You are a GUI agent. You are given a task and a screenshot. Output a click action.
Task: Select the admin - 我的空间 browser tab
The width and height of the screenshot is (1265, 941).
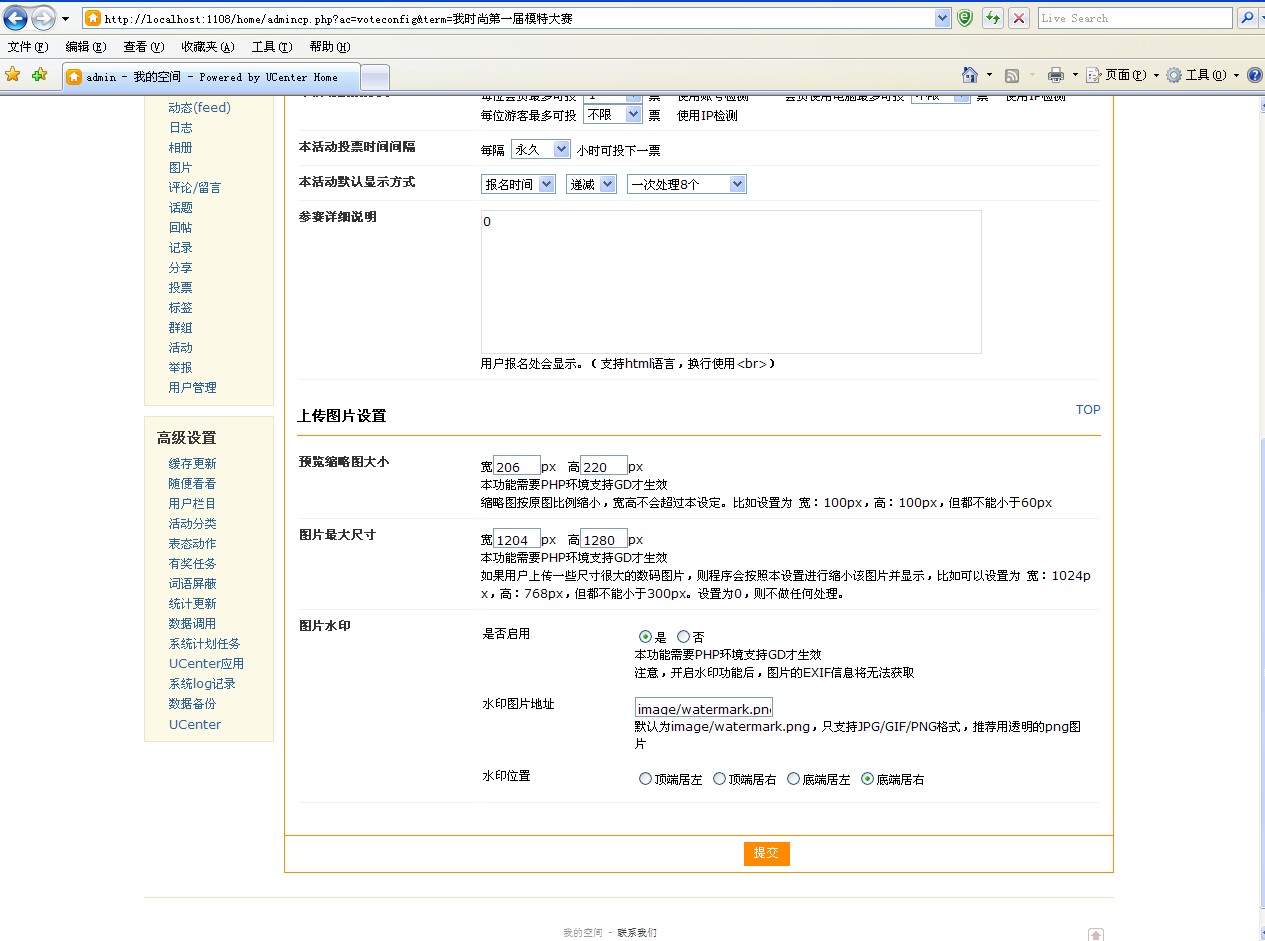coord(210,77)
